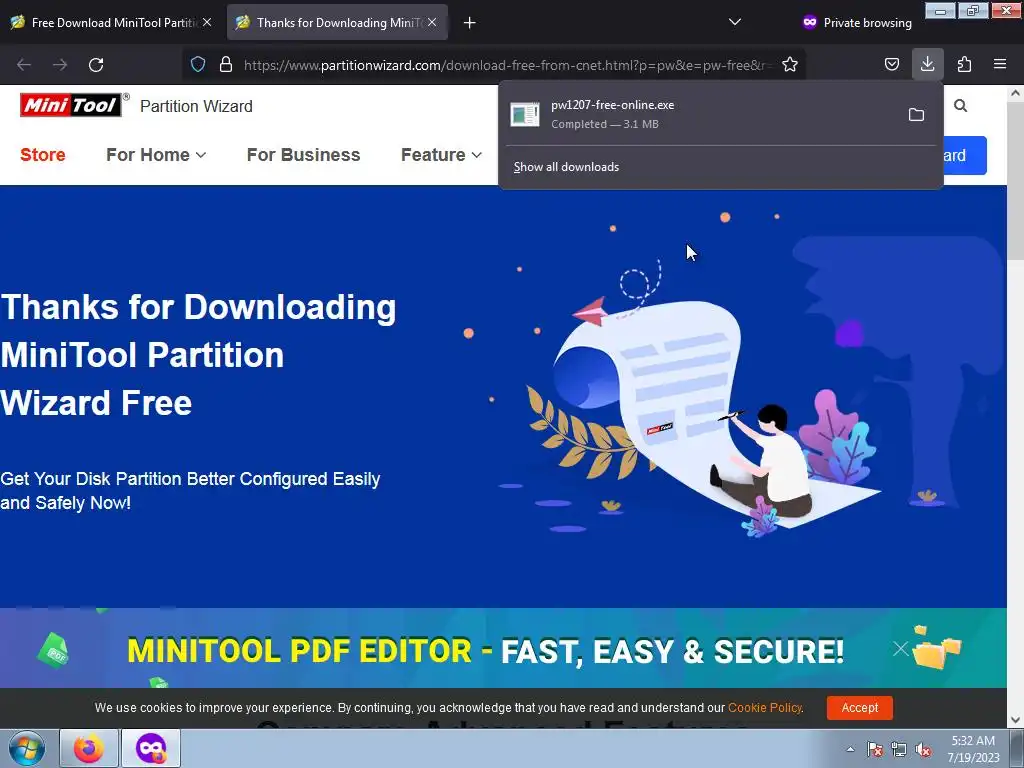
Task: Open the Cookie Policy link
Action: pyautogui.click(x=765, y=708)
